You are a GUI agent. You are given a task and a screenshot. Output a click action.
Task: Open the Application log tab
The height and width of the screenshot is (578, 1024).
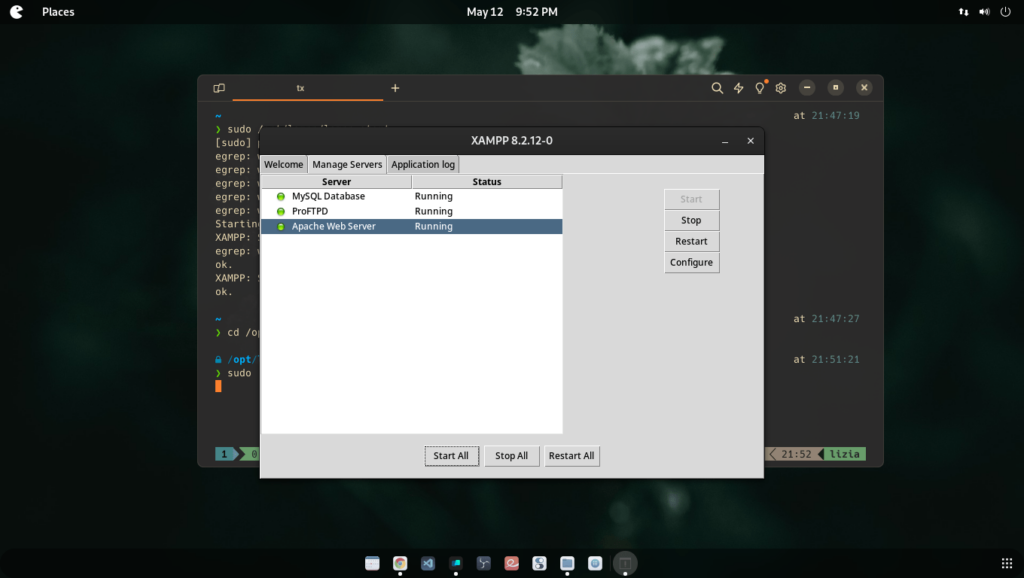(423, 164)
